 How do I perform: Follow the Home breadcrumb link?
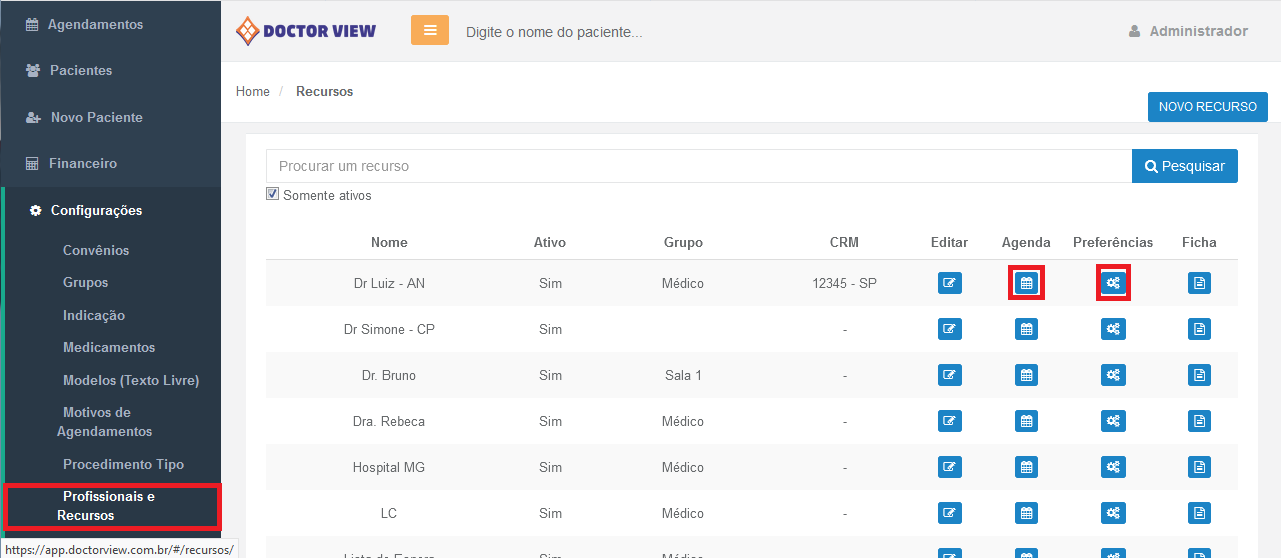(x=253, y=91)
